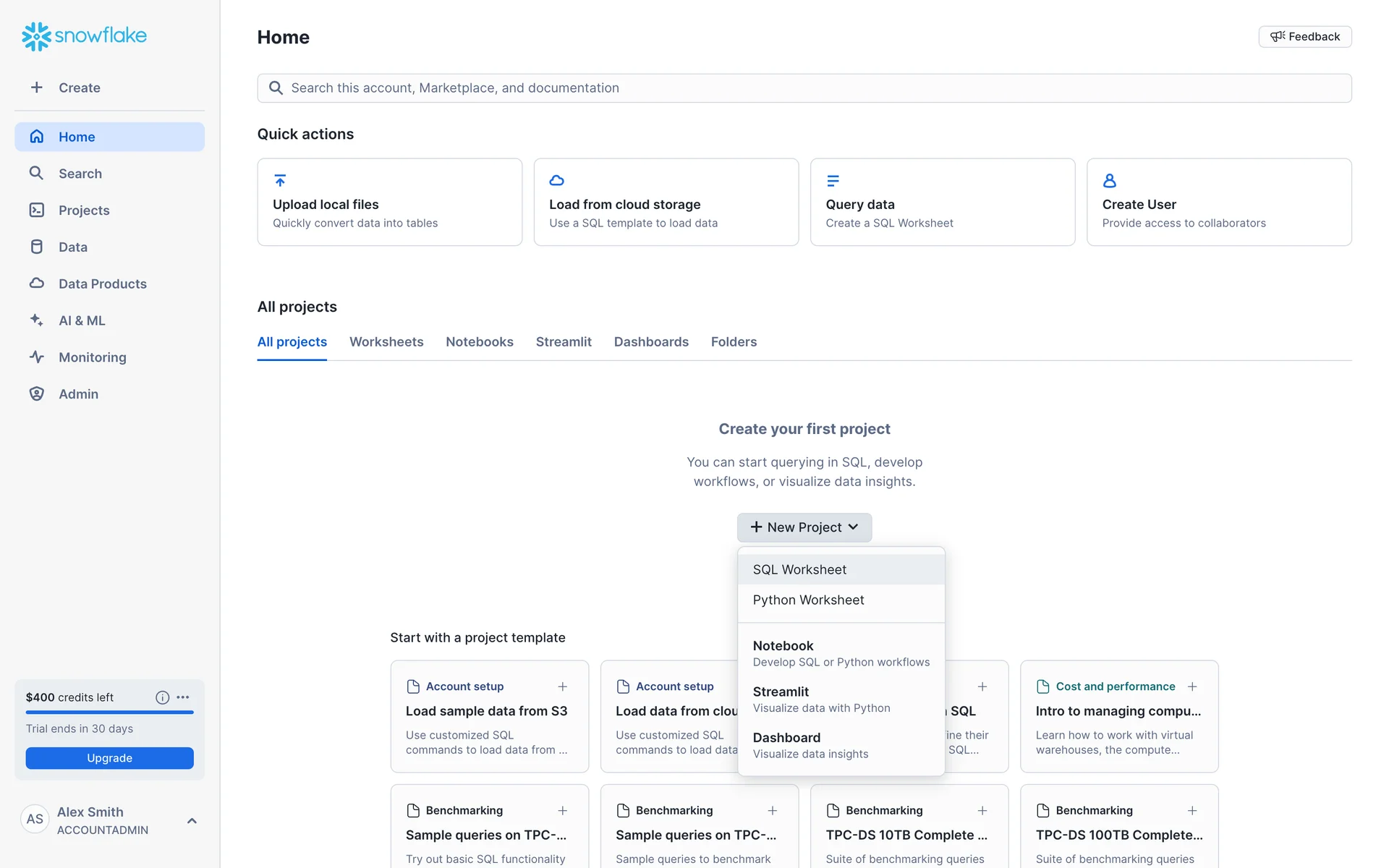Click the account search input field
The height and width of the screenshot is (868, 1389).
804,88
